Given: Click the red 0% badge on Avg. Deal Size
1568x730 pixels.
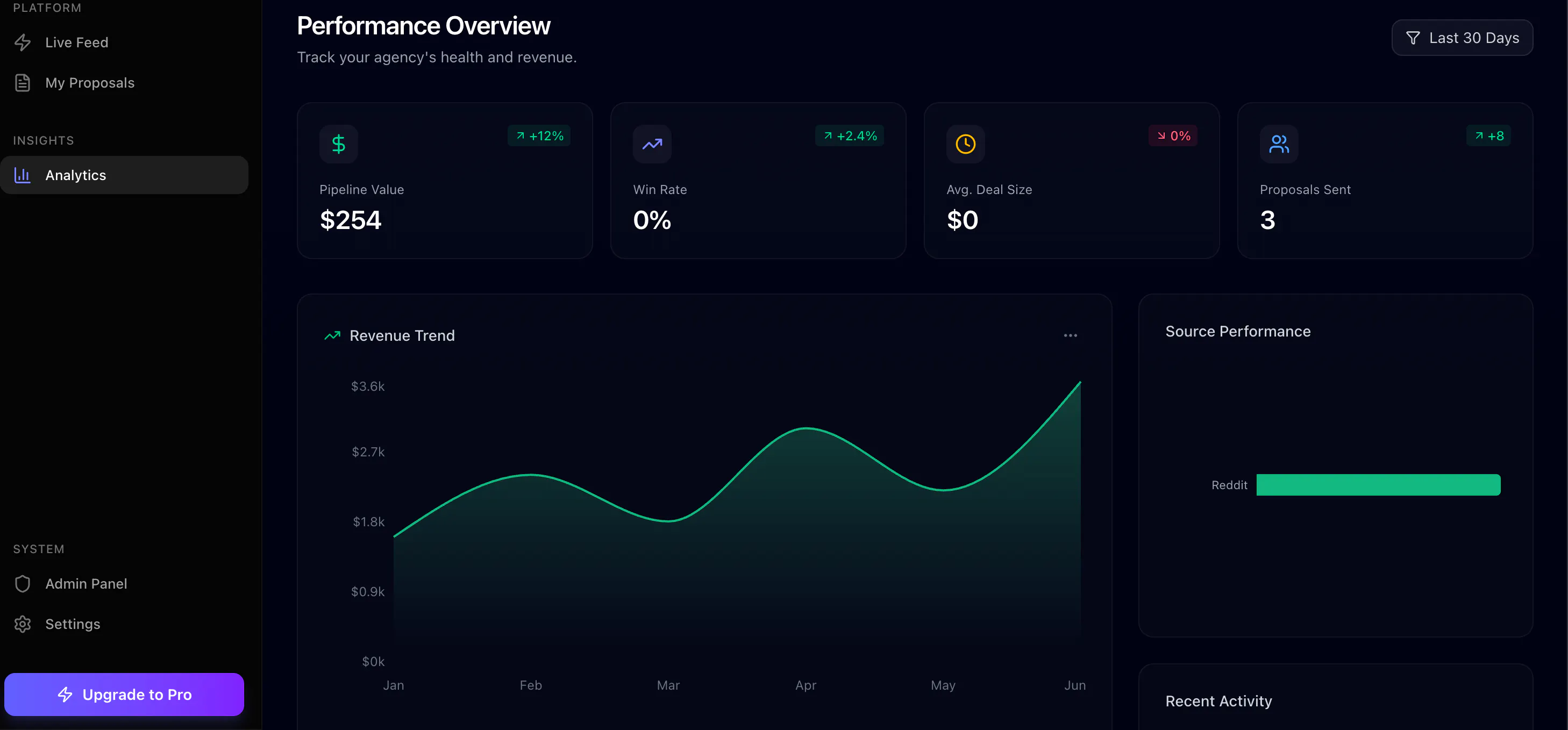Looking at the screenshot, I should coord(1173,136).
